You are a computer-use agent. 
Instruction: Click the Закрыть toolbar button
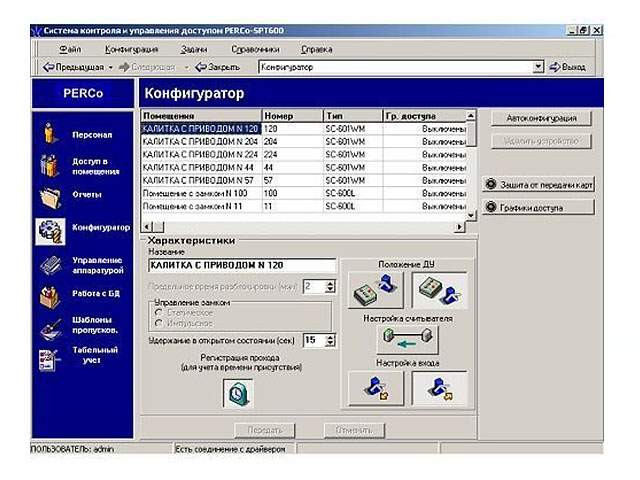pyautogui.click(x=217, y=67)
